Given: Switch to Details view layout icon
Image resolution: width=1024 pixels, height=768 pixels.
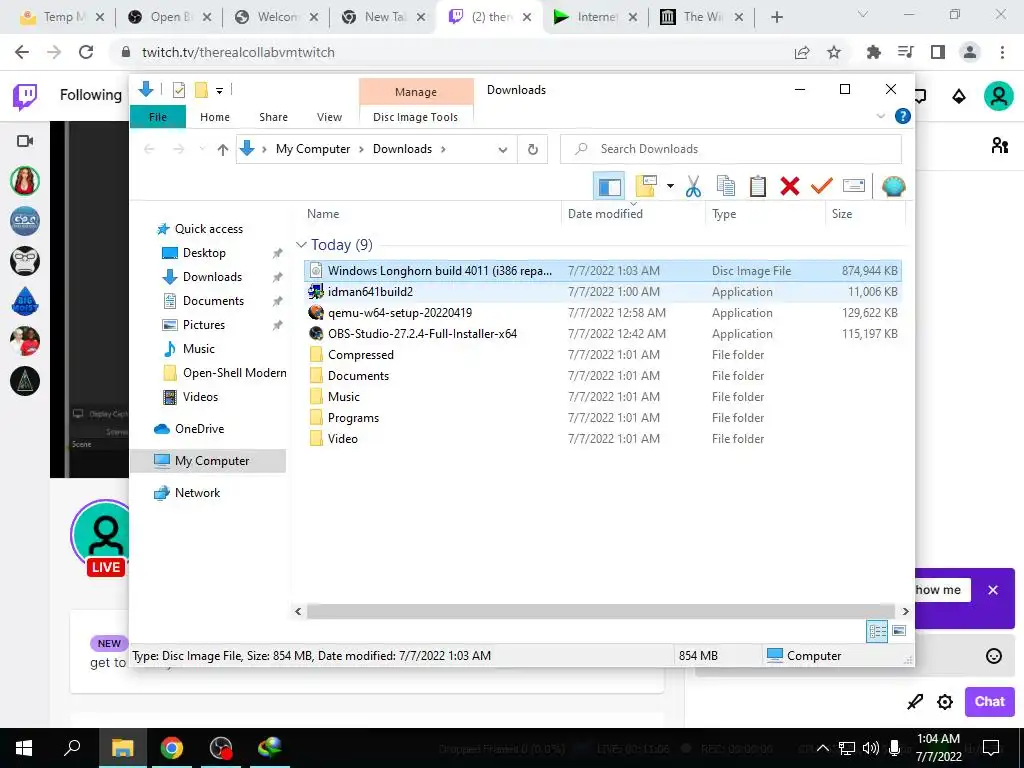Looking at the screenshot, I should [x=877, y=631].
